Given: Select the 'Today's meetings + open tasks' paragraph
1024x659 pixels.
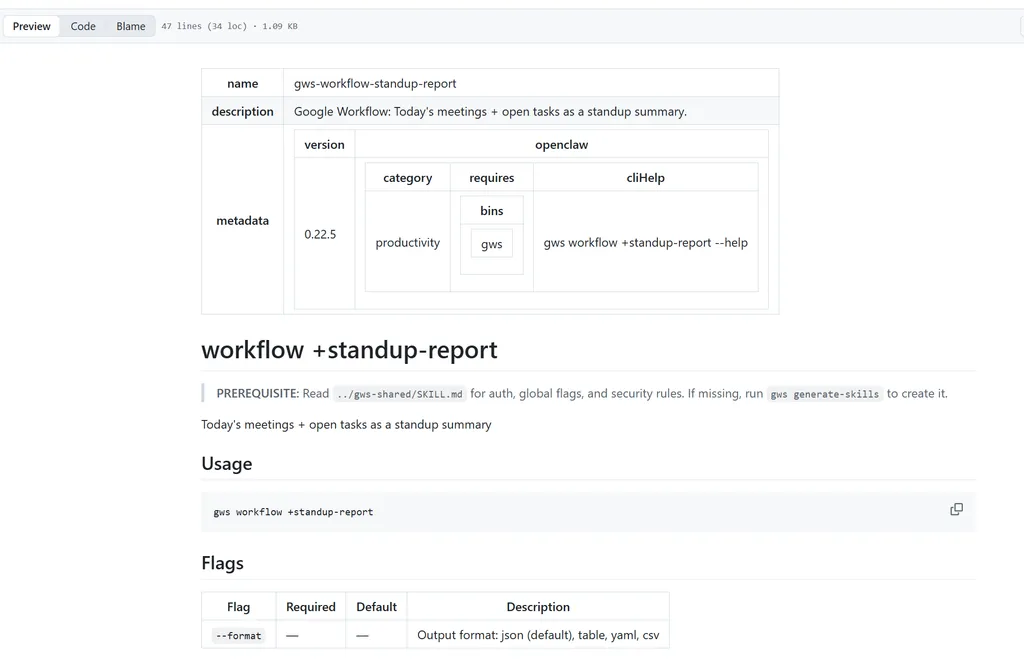Looking at the screenshot, I should 346,425.
